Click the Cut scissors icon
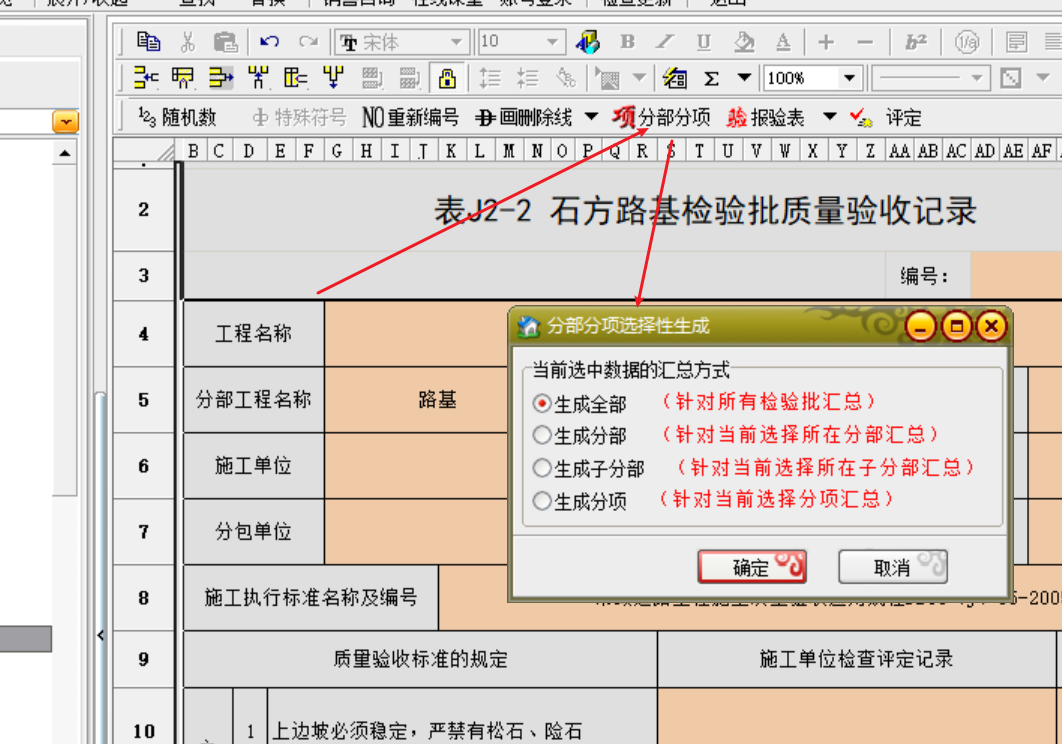 click(188, 42)
